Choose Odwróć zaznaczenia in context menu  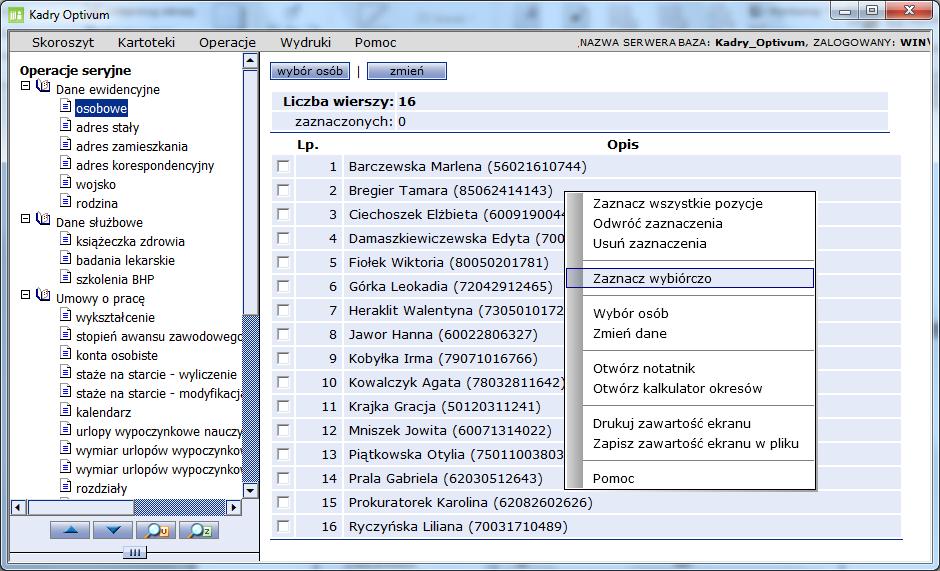pos(658,224)
